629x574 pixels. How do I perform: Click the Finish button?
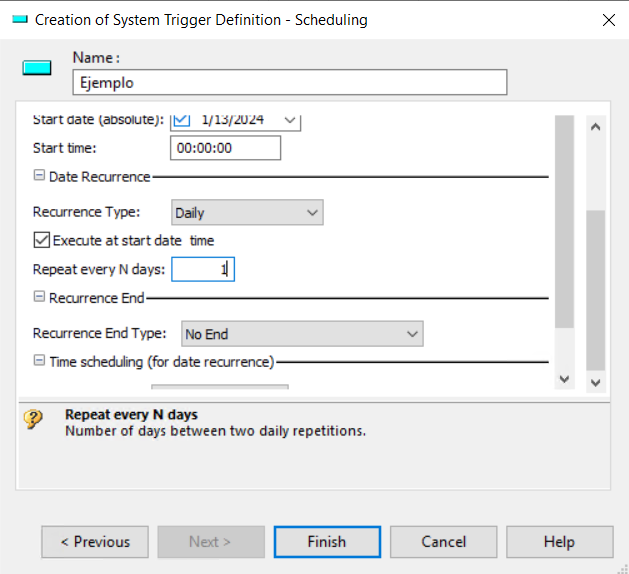click(x=327, y=542)
